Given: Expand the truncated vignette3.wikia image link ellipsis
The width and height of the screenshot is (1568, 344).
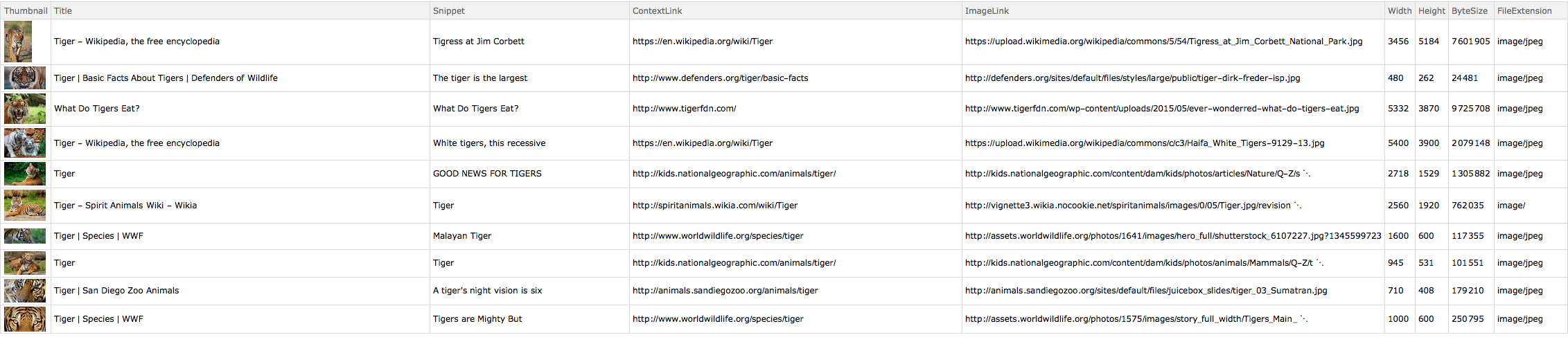Looking at the screenshot, I should pyautogui.click(x=1298, y=206).
